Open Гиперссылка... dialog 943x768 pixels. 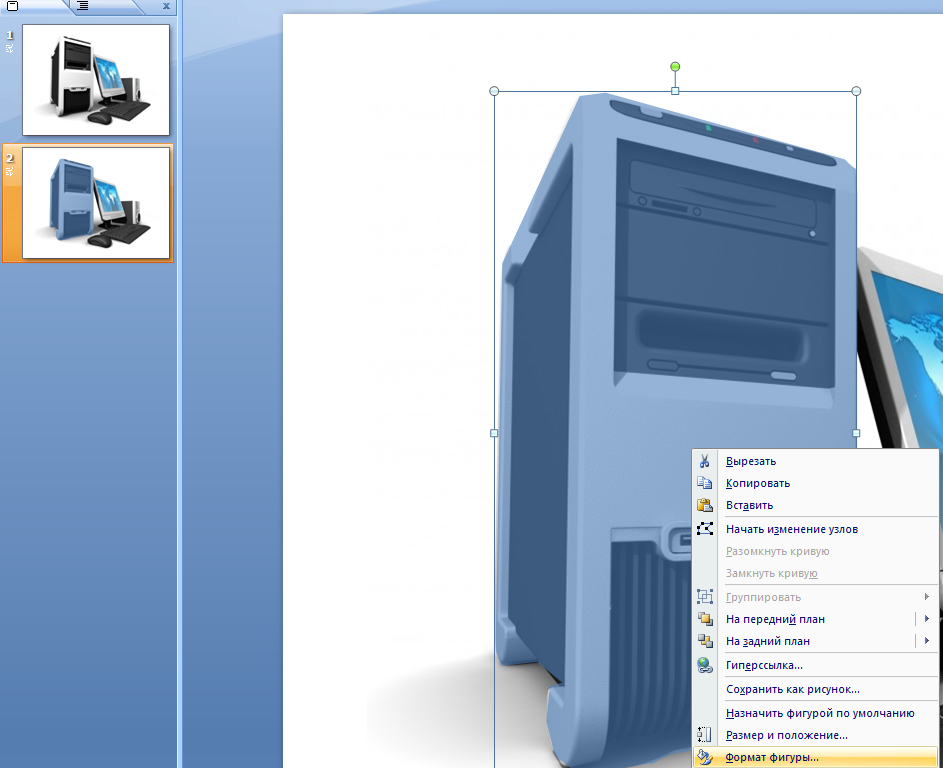[x=815, y=665]
